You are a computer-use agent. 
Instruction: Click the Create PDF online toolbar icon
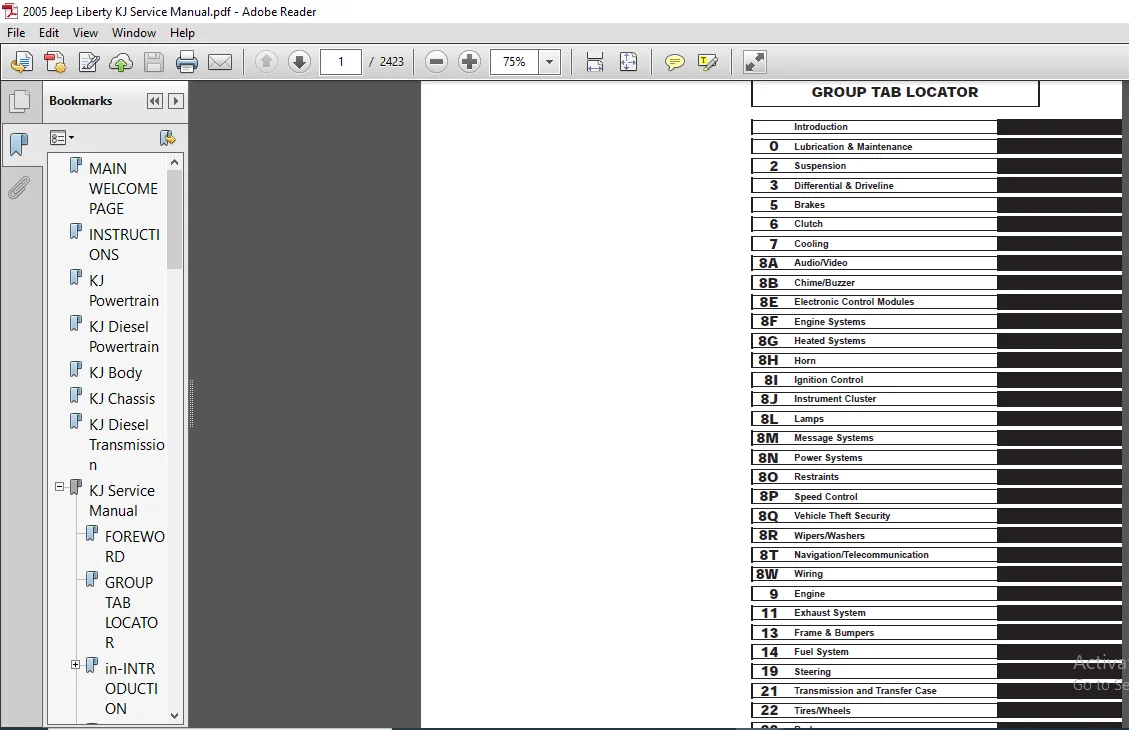pyautogui.click(x=22, y=62)
